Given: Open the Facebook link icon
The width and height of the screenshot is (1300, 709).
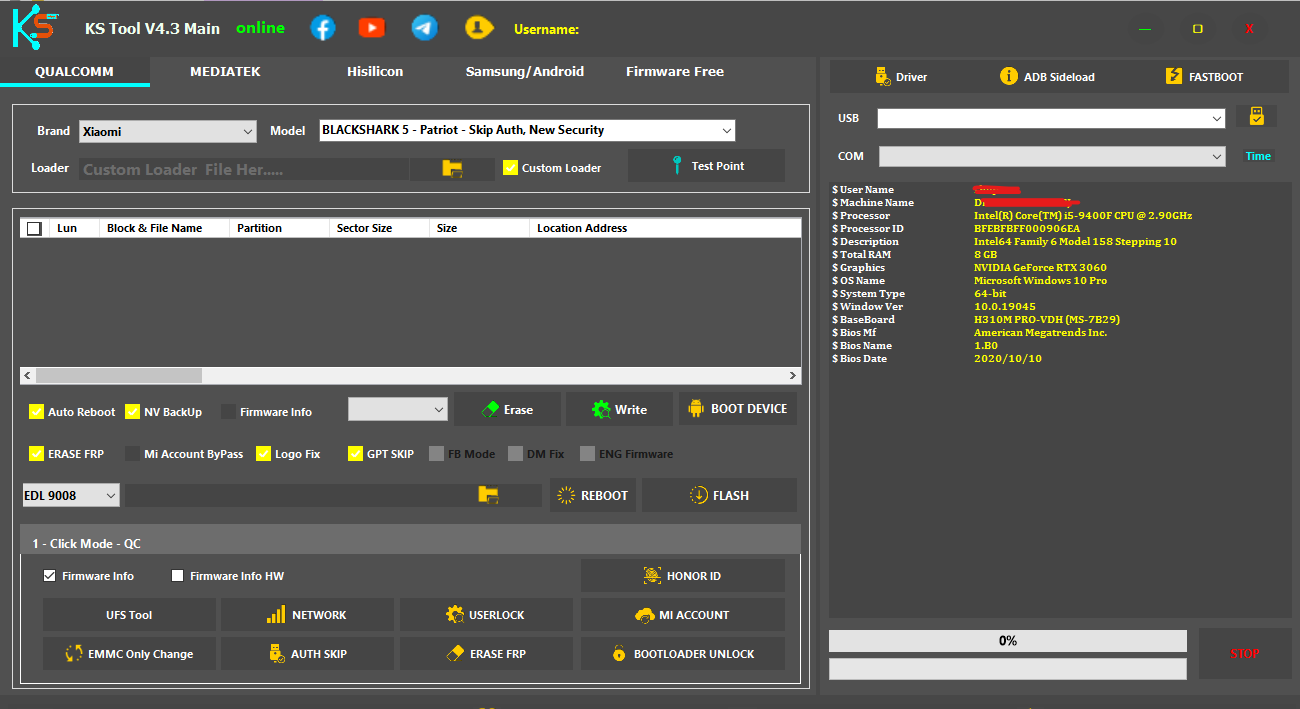Looking at the screenshot, I should (x=323, y=28).
